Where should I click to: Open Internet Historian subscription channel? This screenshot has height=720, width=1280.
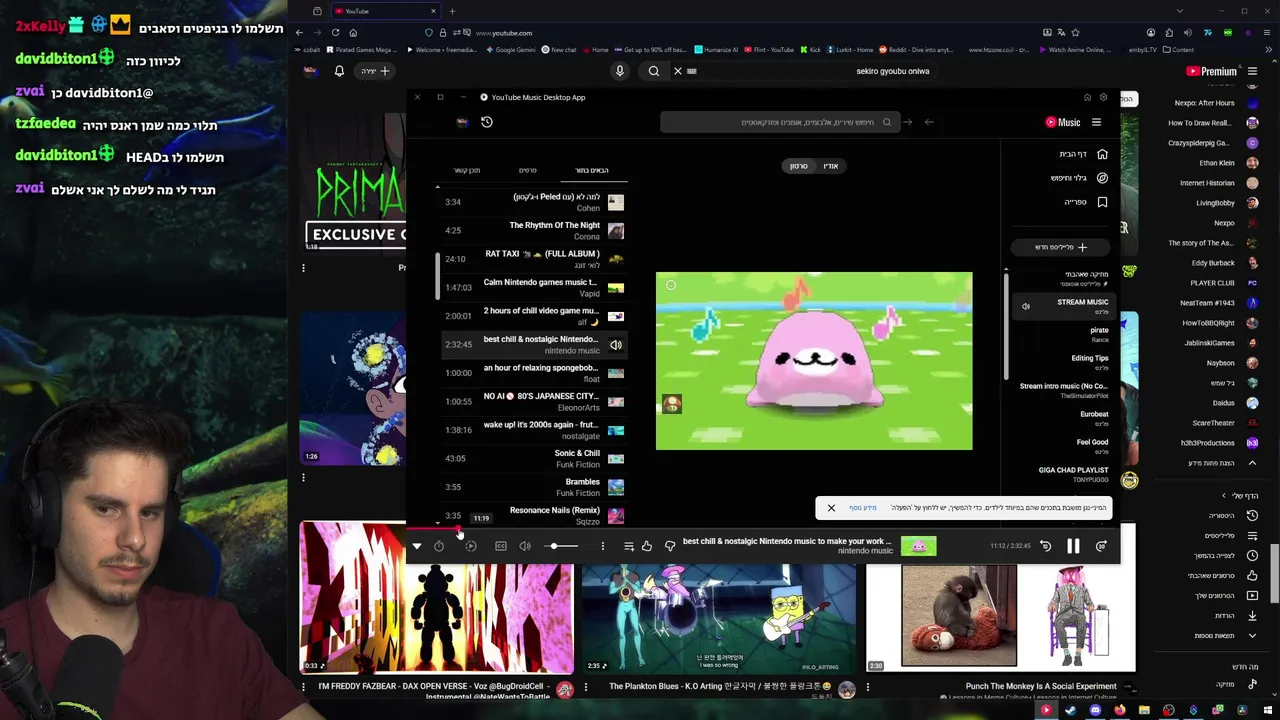pyautogui.click(x=1218, y=183)
